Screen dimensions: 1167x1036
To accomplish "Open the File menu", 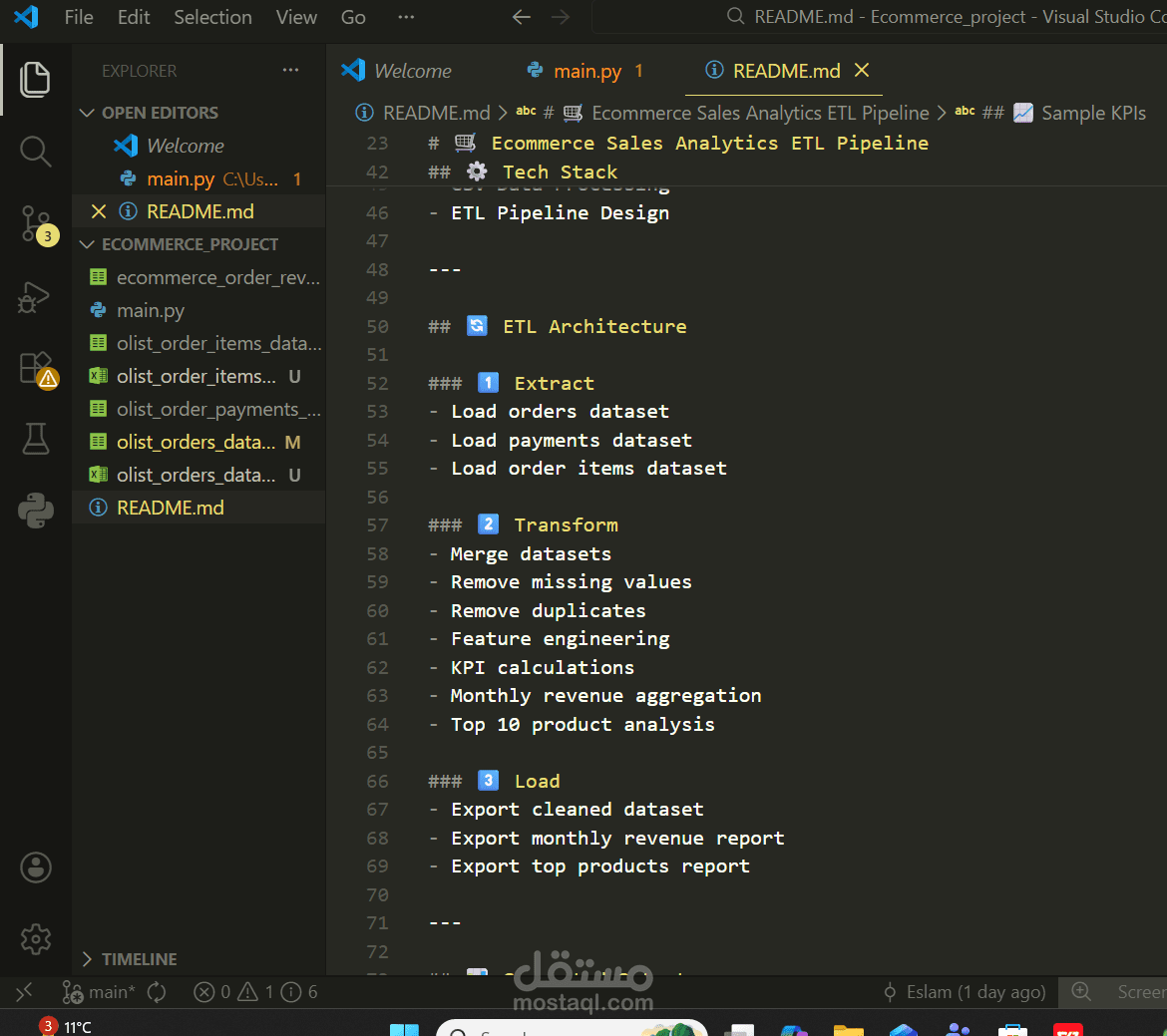I will tap(79, 16).
